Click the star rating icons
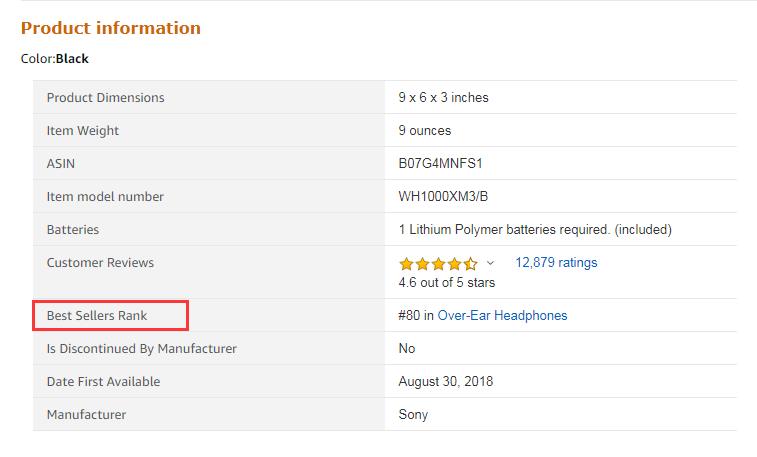757x457 pixels. click(438, 264)
